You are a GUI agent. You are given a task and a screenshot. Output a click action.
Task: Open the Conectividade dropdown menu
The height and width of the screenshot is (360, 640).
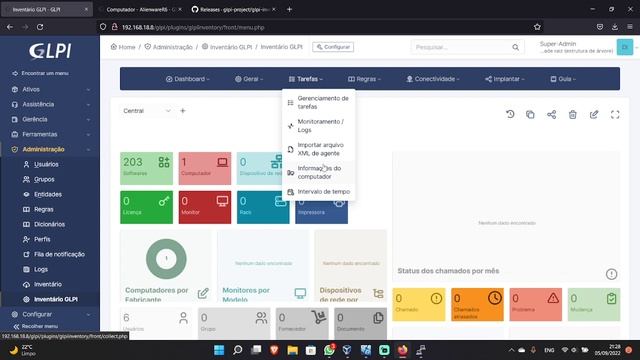coord(433,79)
